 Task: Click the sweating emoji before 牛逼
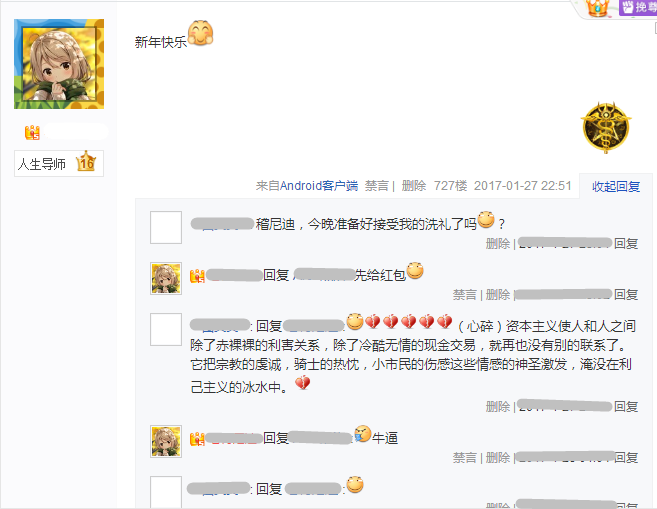pos(363,434)
